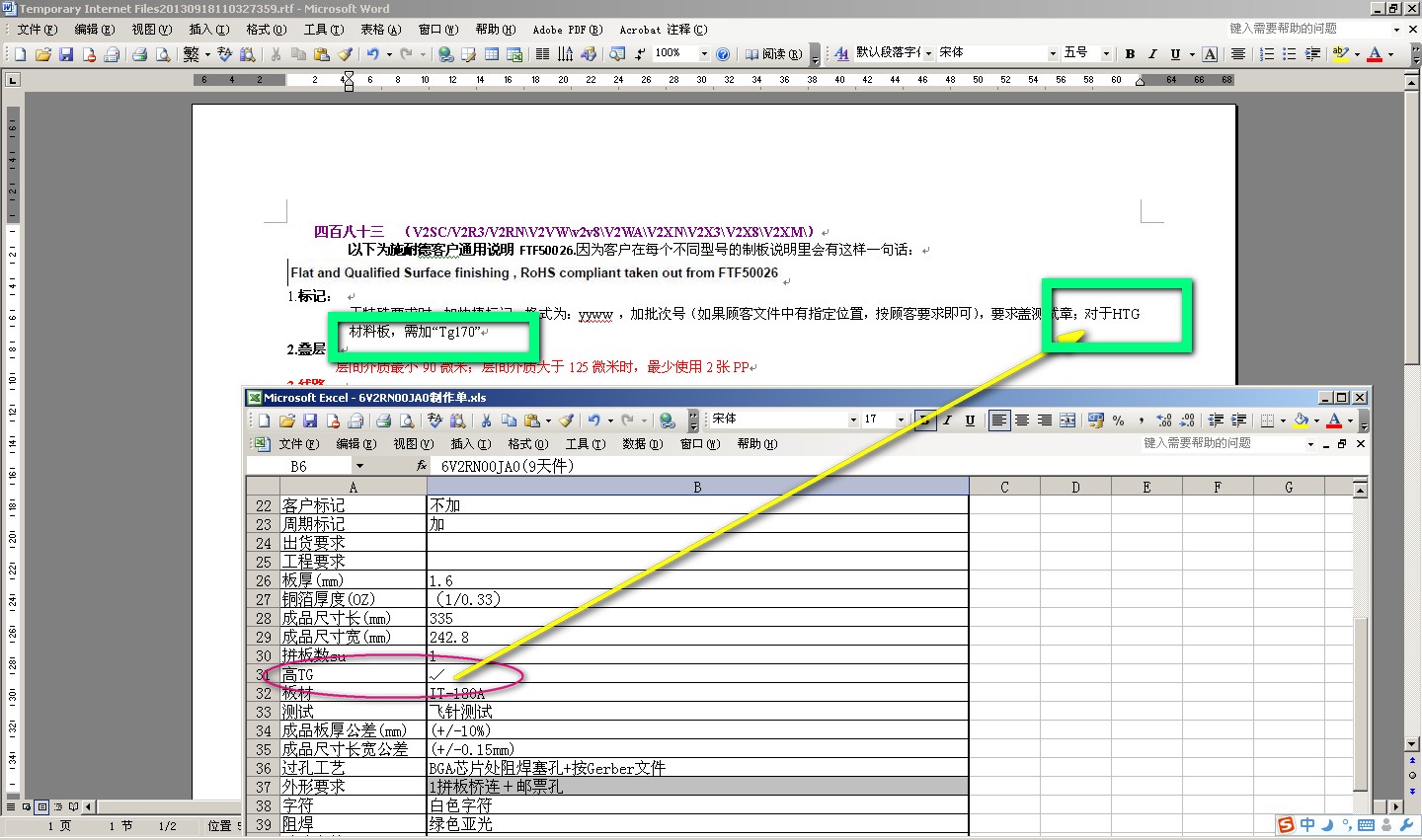Toggle Italic in Excel's formatting toolbar
This screenshot has width=1422, height=840.
947,420
